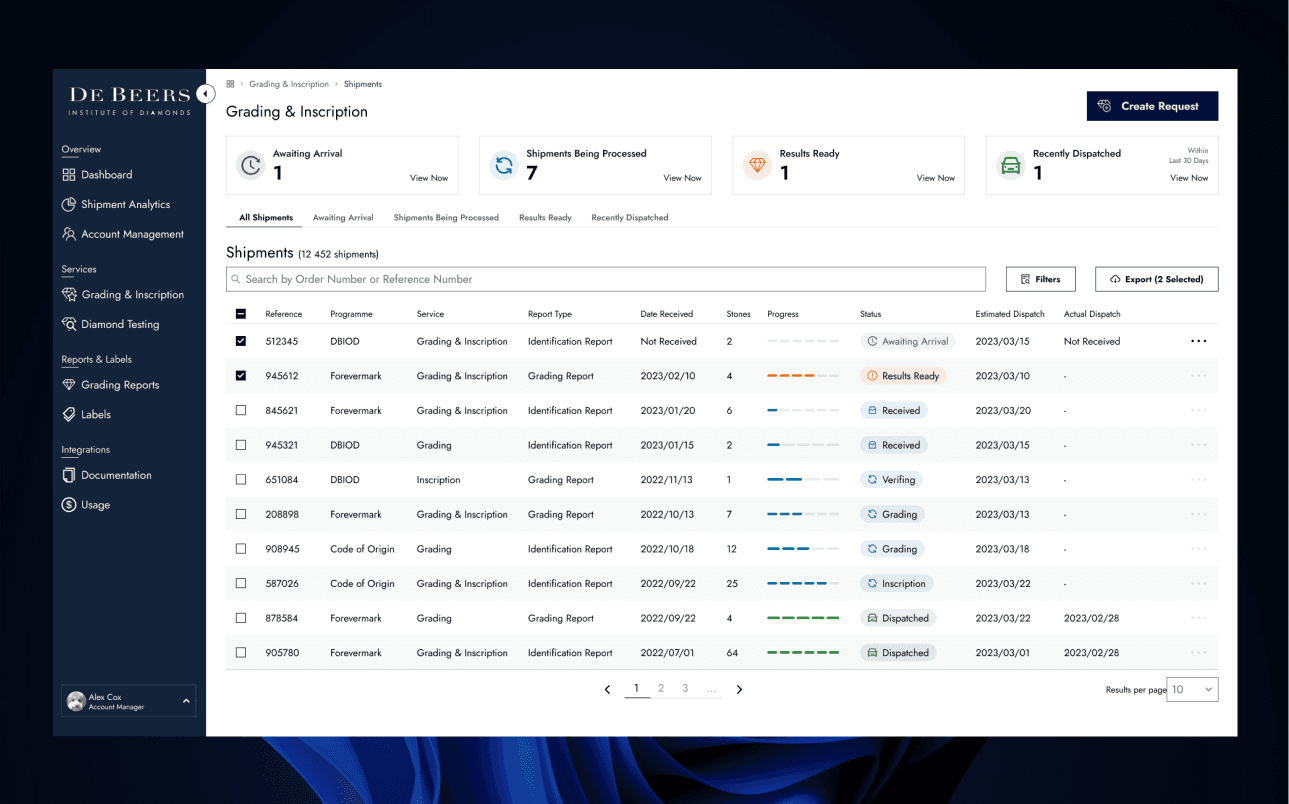Screen dimensions: 1289x804
Task: Go to previous page of results
Action: click(x=607, y=689)
